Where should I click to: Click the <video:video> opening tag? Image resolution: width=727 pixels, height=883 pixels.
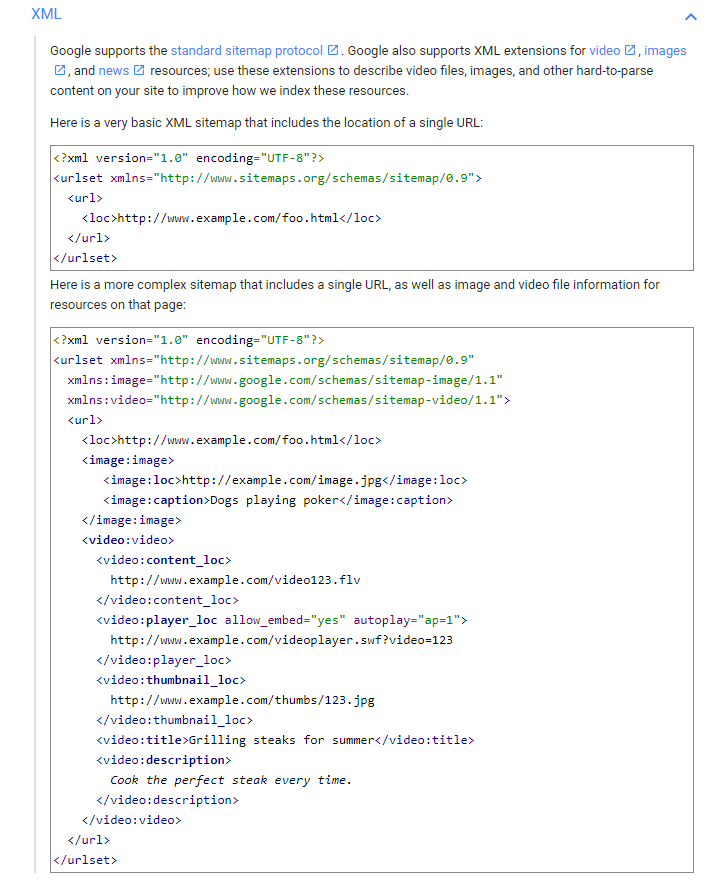pos(128,540)
